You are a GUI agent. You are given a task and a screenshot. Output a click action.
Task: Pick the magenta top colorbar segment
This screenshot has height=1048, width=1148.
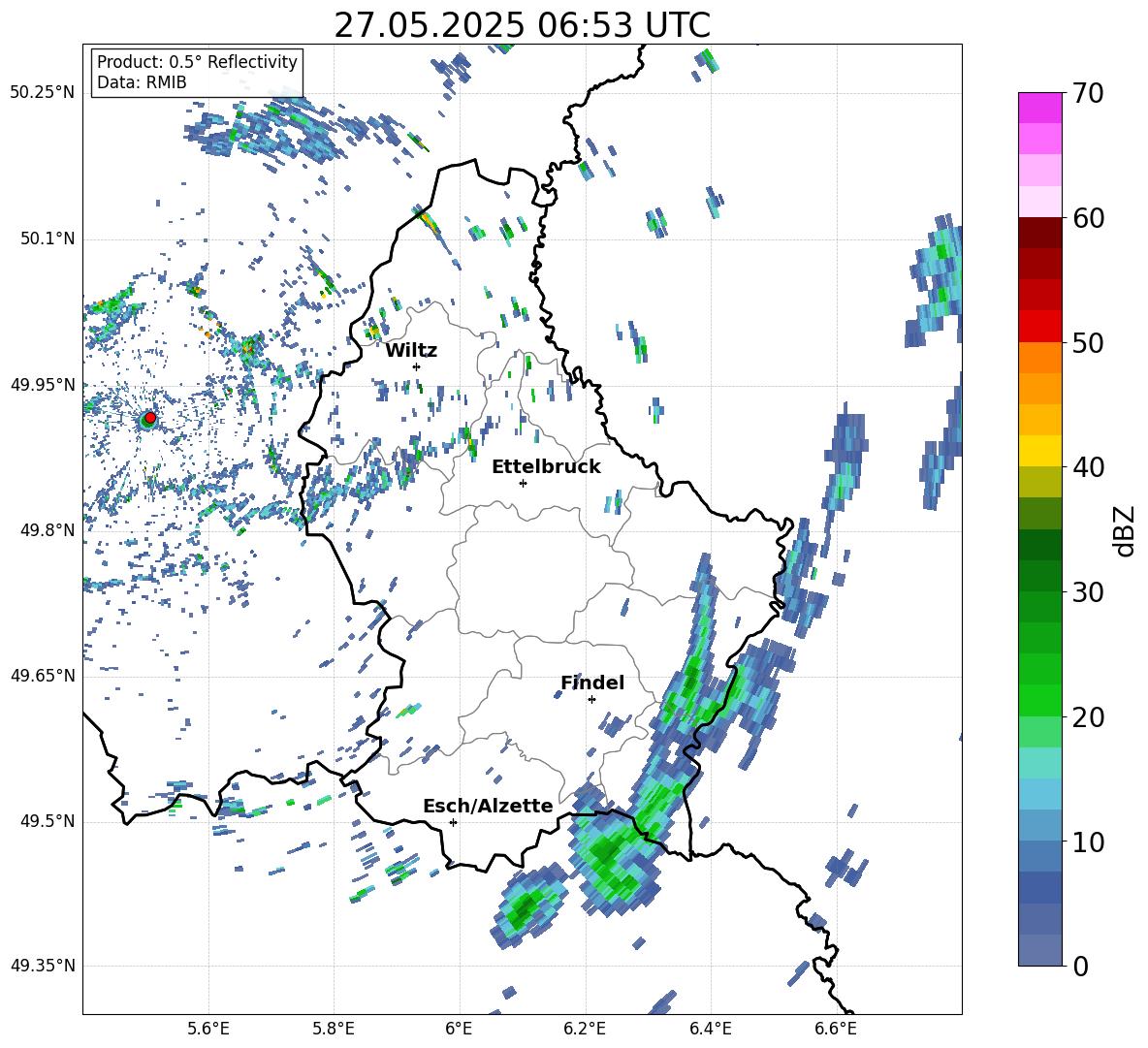tap(1039, 108)
